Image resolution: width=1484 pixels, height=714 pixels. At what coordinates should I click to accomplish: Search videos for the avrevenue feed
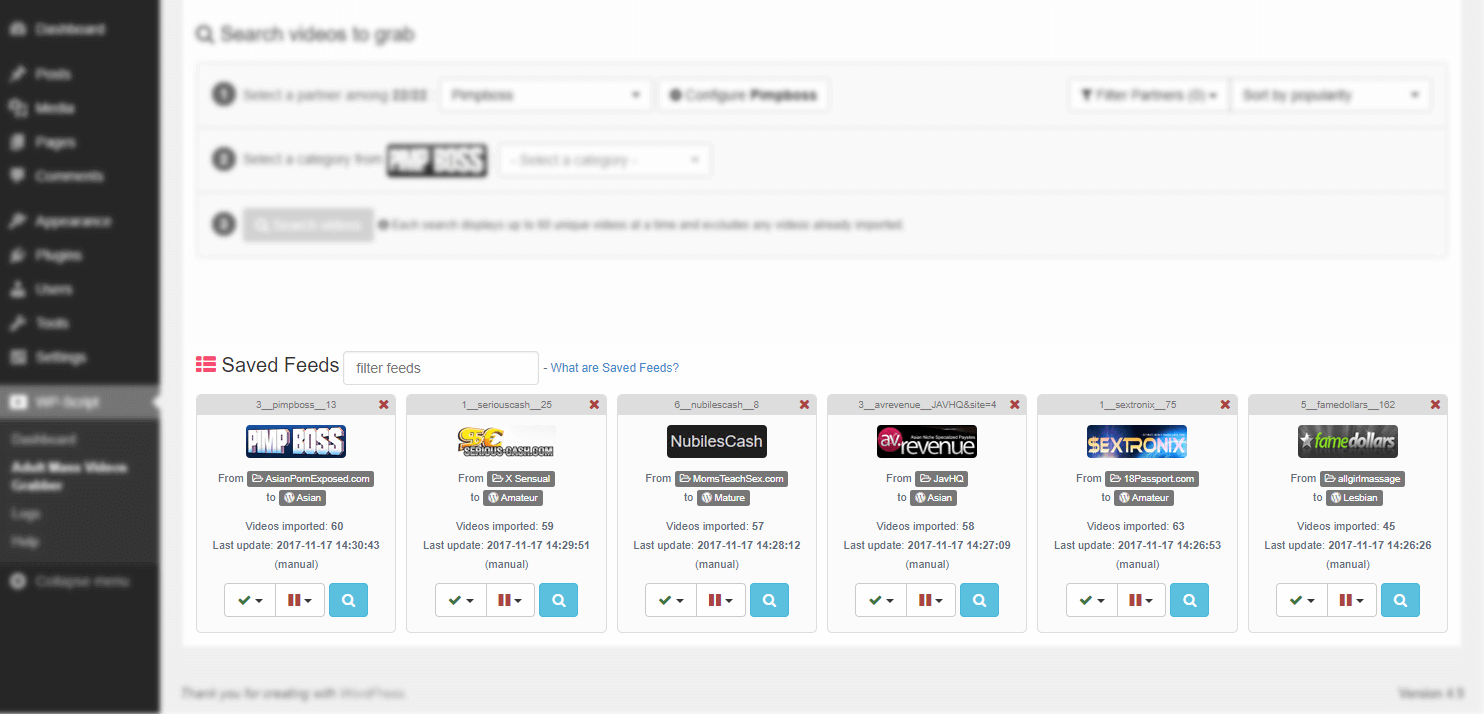pos(979,600)
